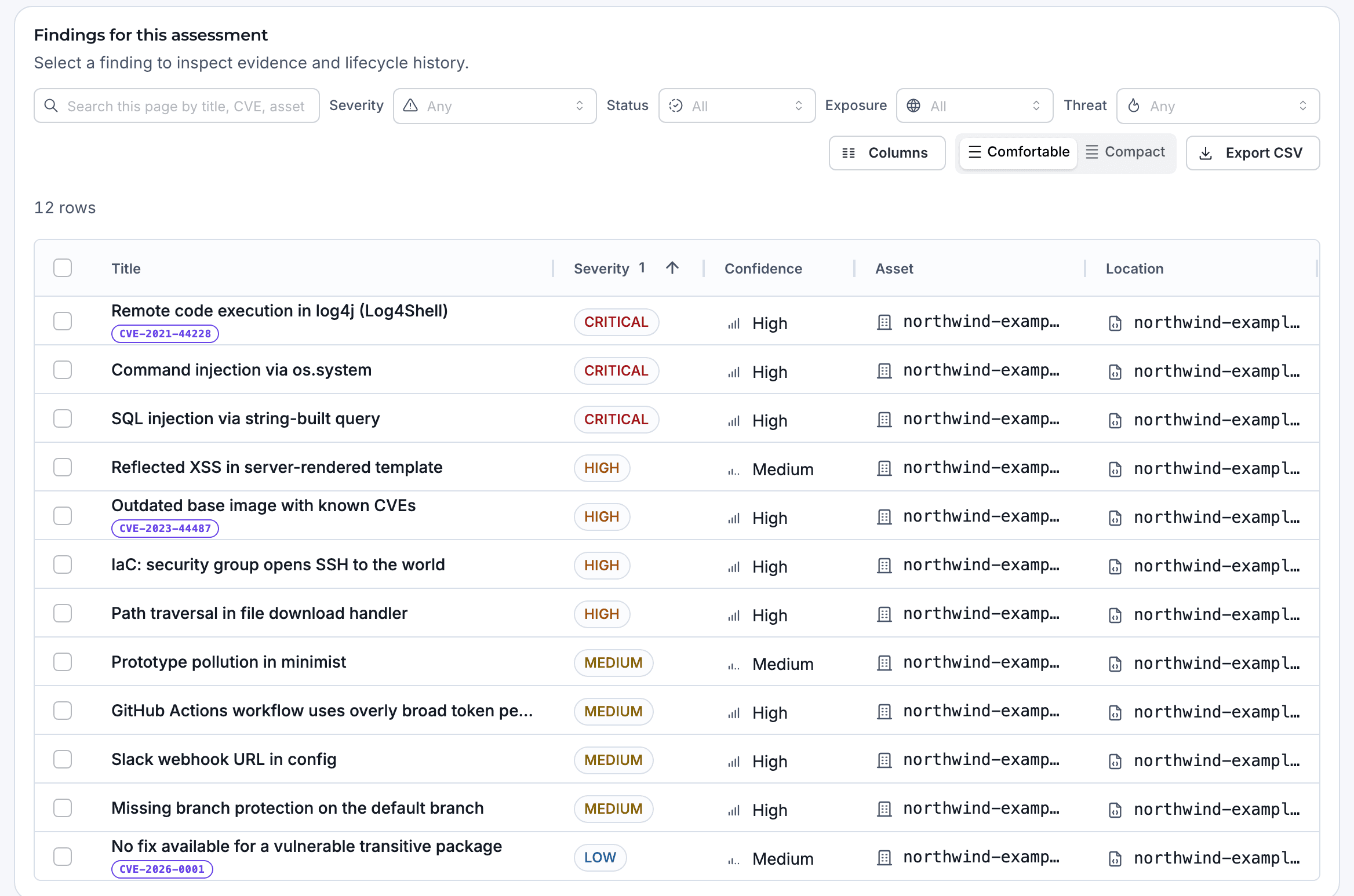Screen dimensions: 1354x896
Task: Open the Status filter dropdown
Action: [x=737, y=105]
